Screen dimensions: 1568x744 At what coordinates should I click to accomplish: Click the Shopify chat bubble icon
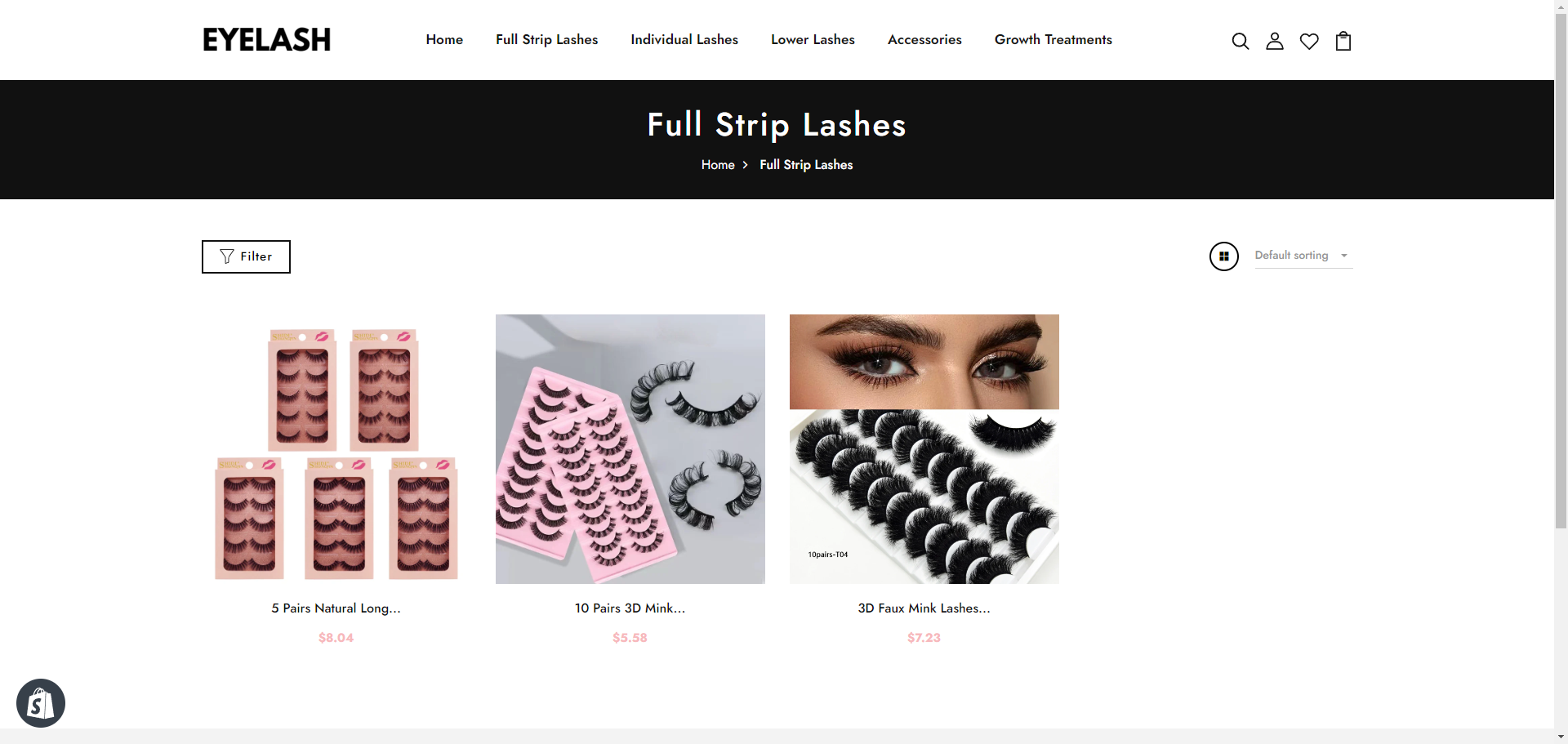pos(41,703)
